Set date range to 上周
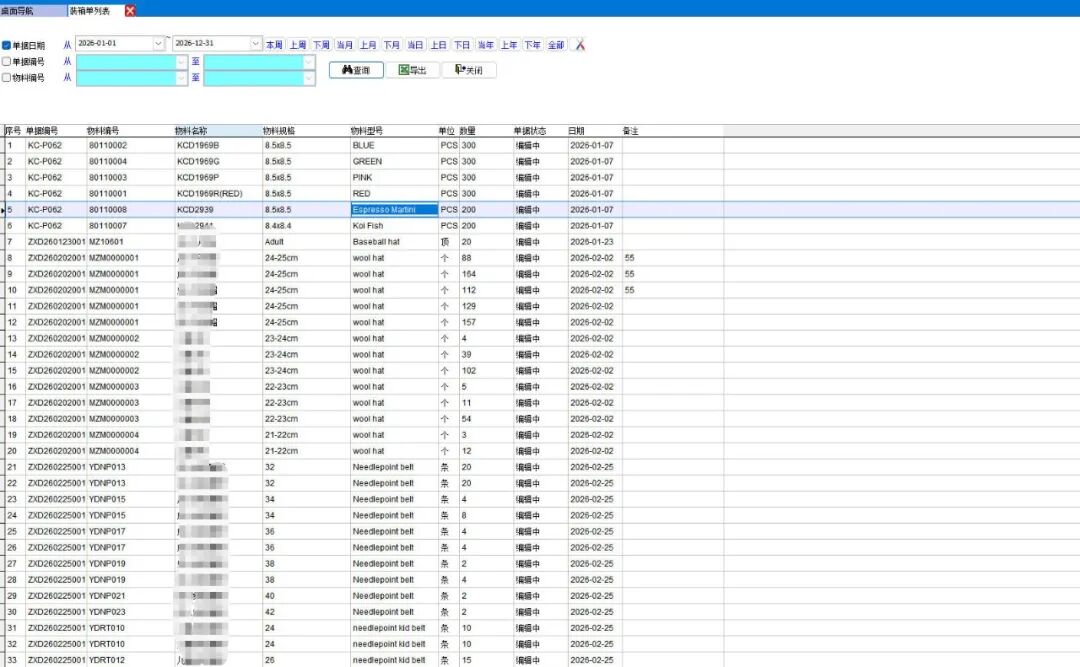 298,45
